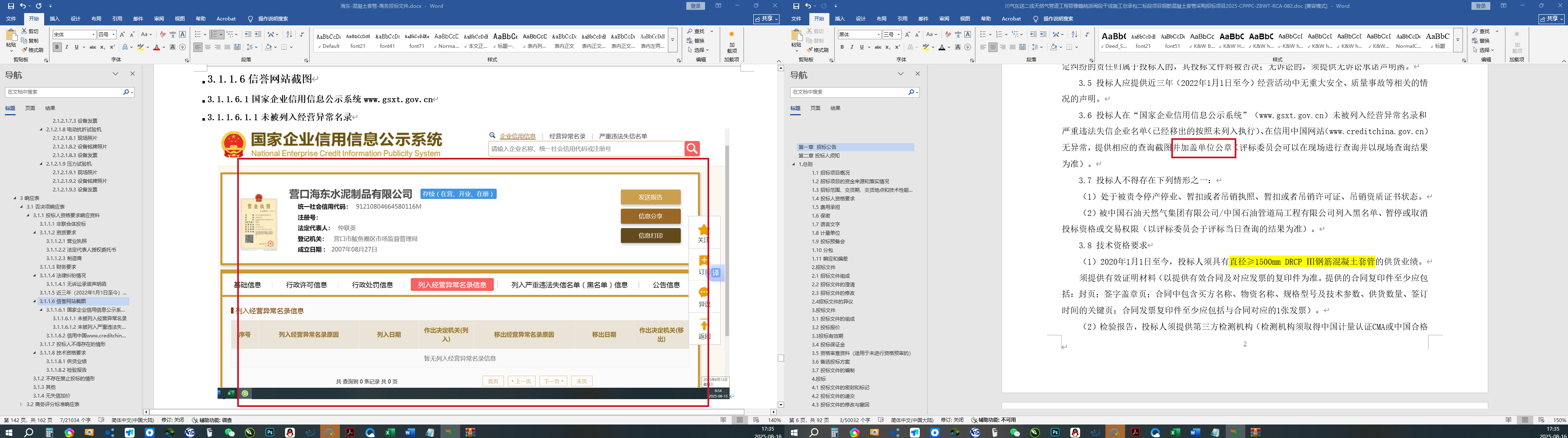Click Add-ins (加载项) icon in left window
Viewport: 1568px width, 438px height.
point(732,40)
